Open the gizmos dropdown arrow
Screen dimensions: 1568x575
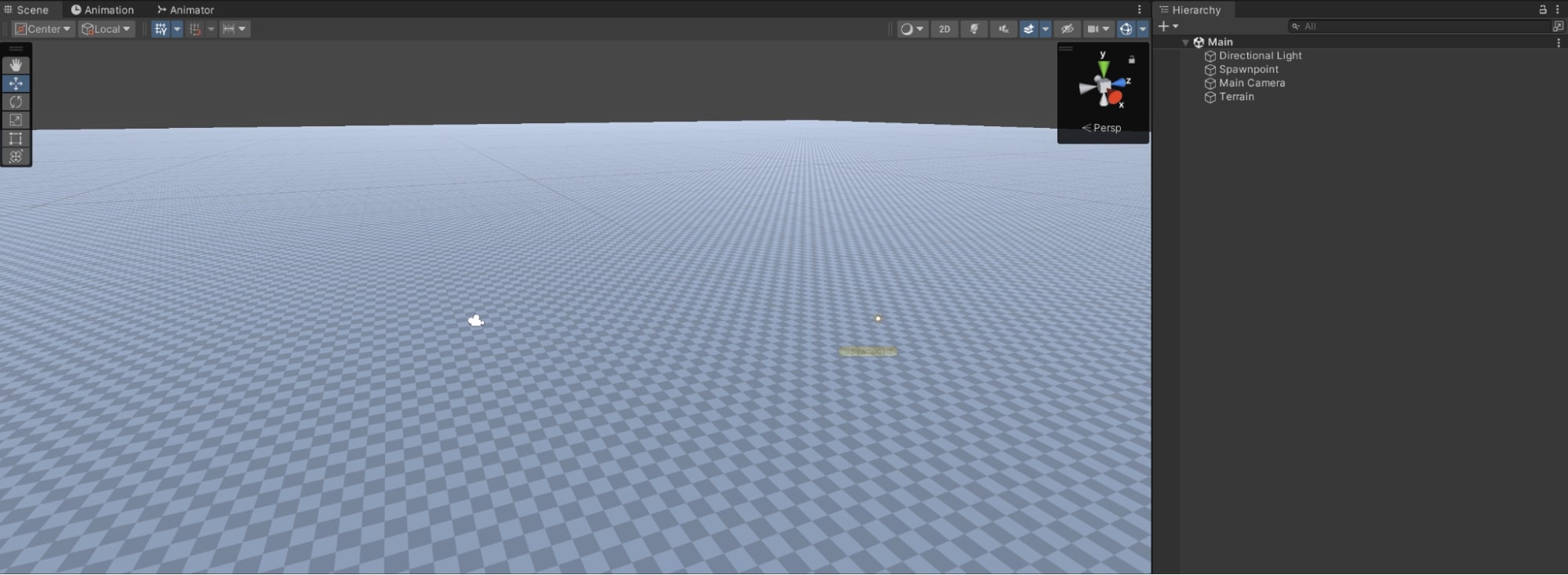(1143, 29)
